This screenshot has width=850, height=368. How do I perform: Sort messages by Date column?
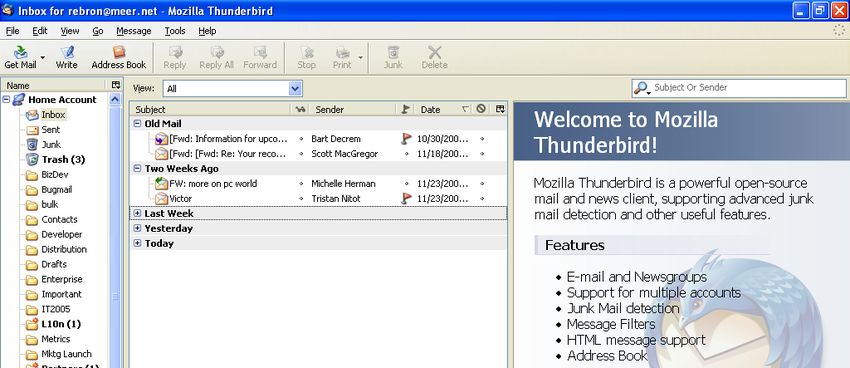tap(444, 109)
